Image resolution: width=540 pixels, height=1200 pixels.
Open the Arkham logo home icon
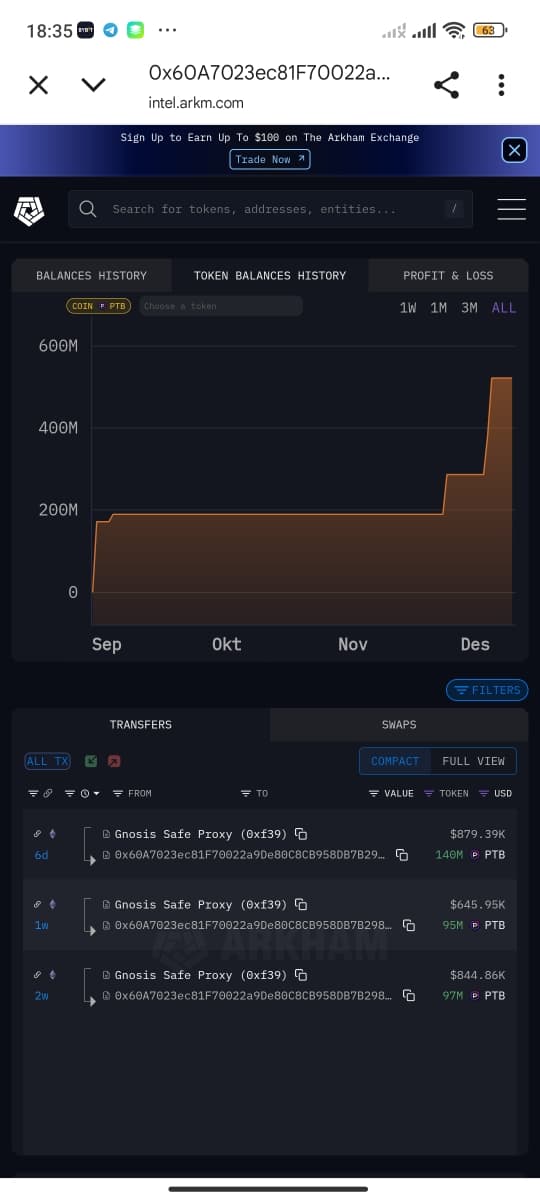coord(29,209)
